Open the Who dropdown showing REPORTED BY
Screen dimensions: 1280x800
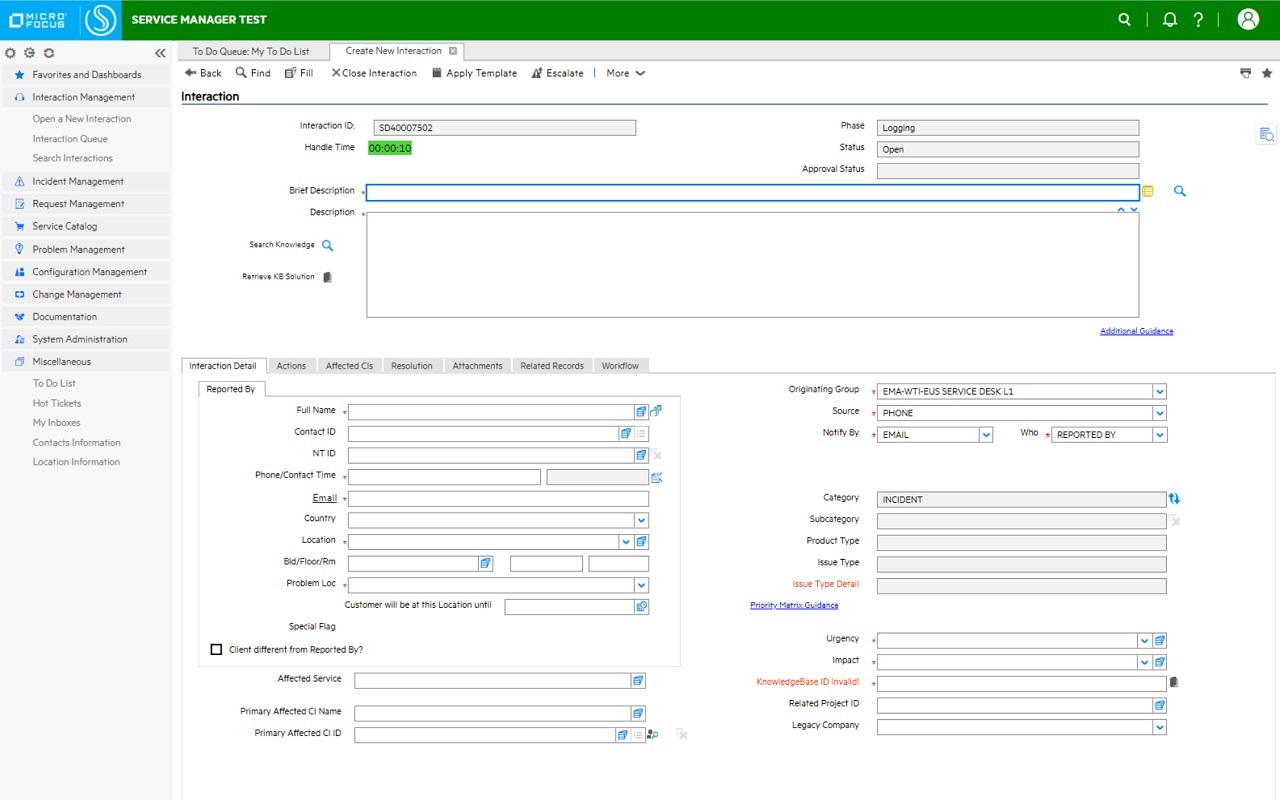point(1160,435)
